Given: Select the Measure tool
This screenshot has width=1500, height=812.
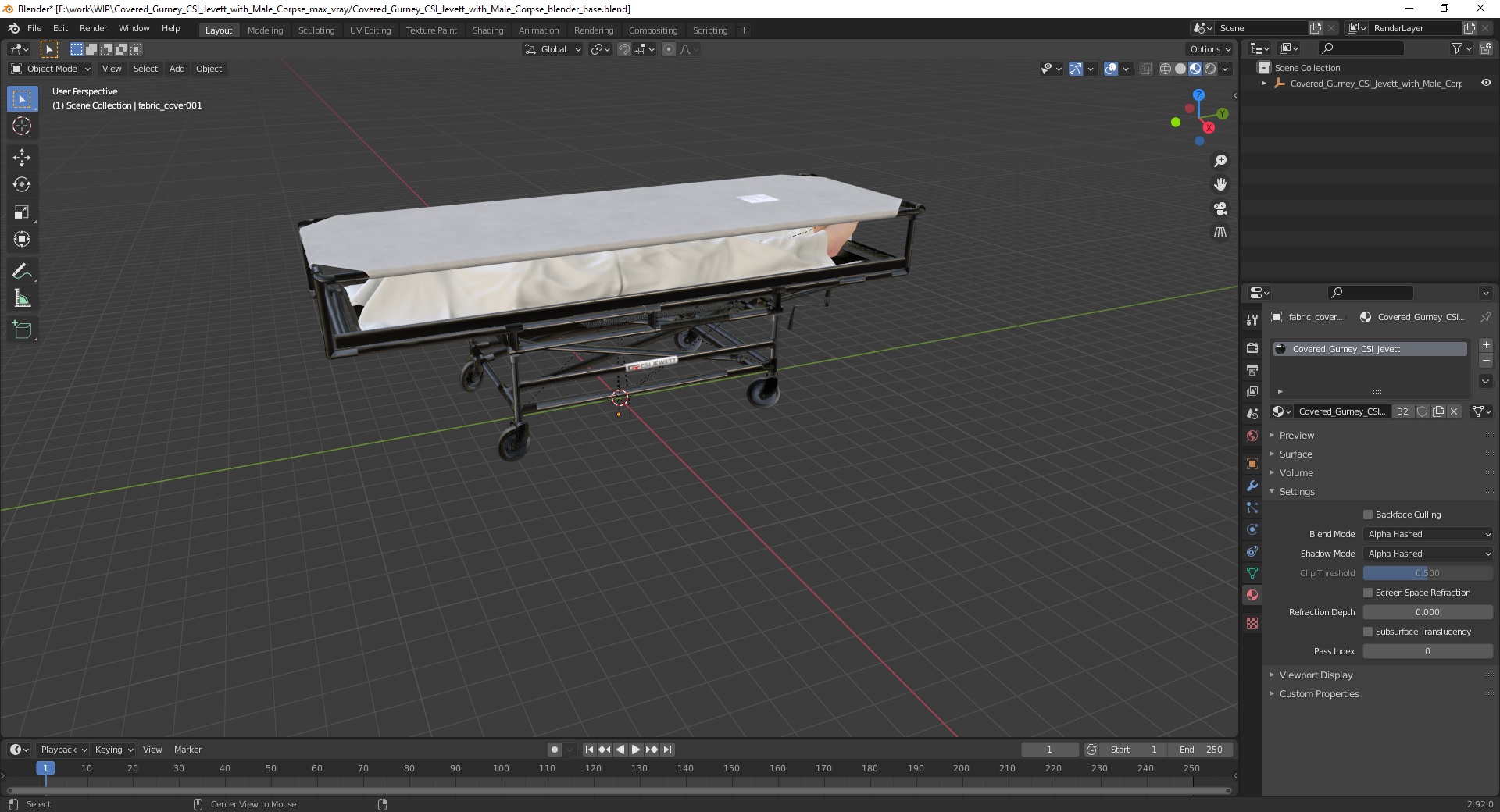Looking at the screenshot, I should [x=22, y=298].
